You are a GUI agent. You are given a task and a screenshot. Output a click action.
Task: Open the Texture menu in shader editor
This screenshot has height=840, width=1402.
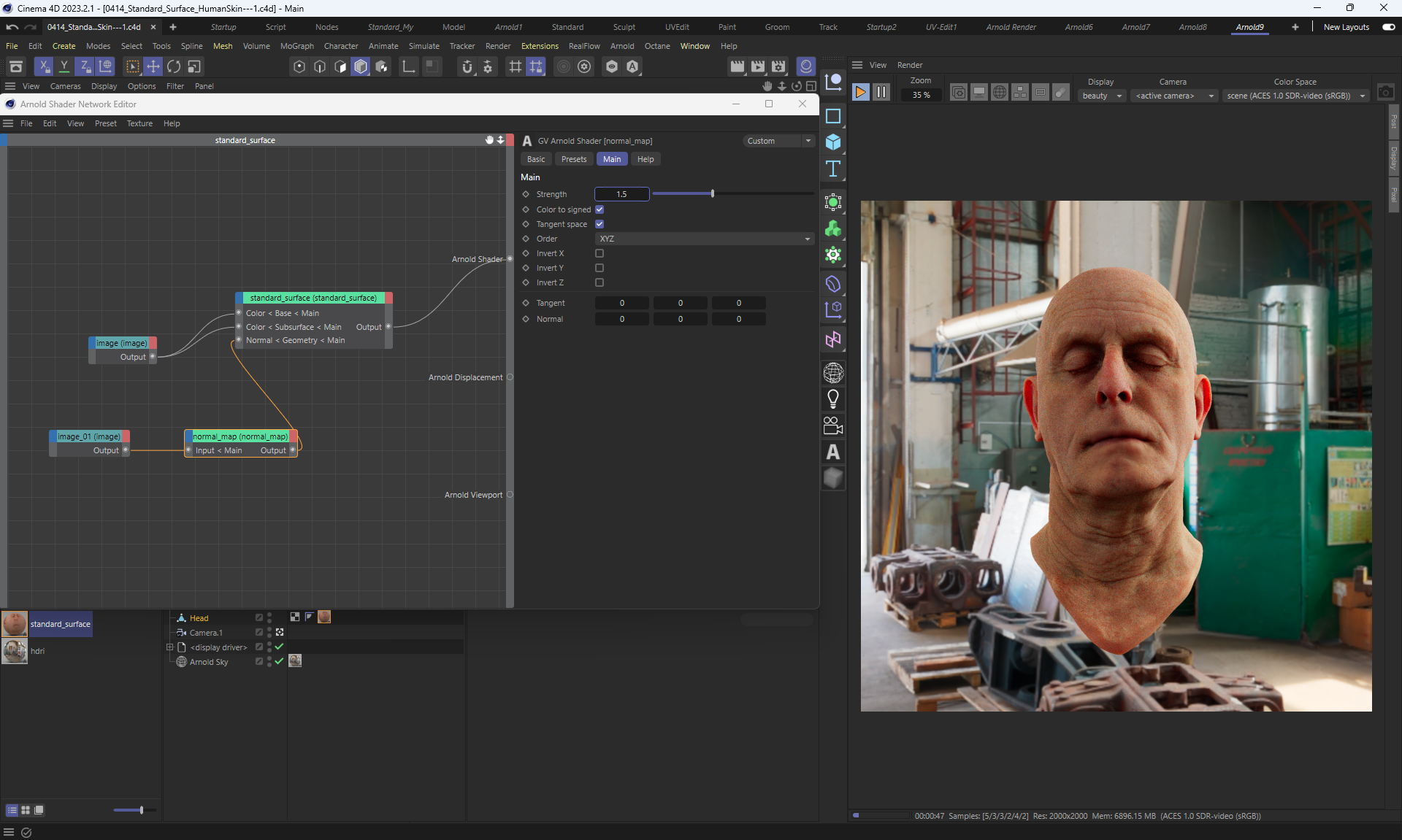(139, 123)
